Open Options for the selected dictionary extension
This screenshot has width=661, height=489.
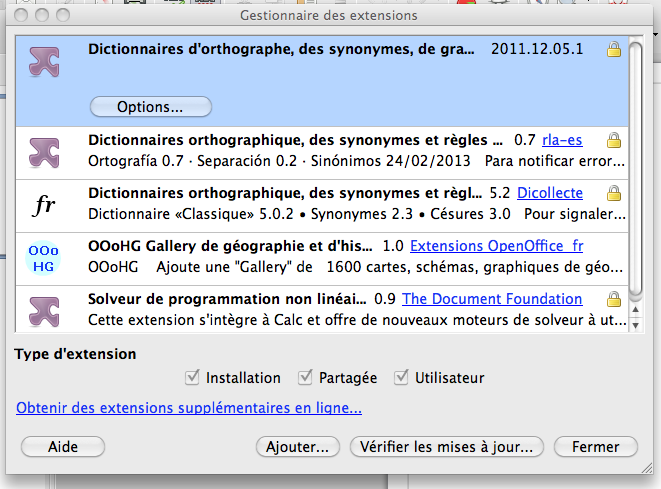click(151, 107)
